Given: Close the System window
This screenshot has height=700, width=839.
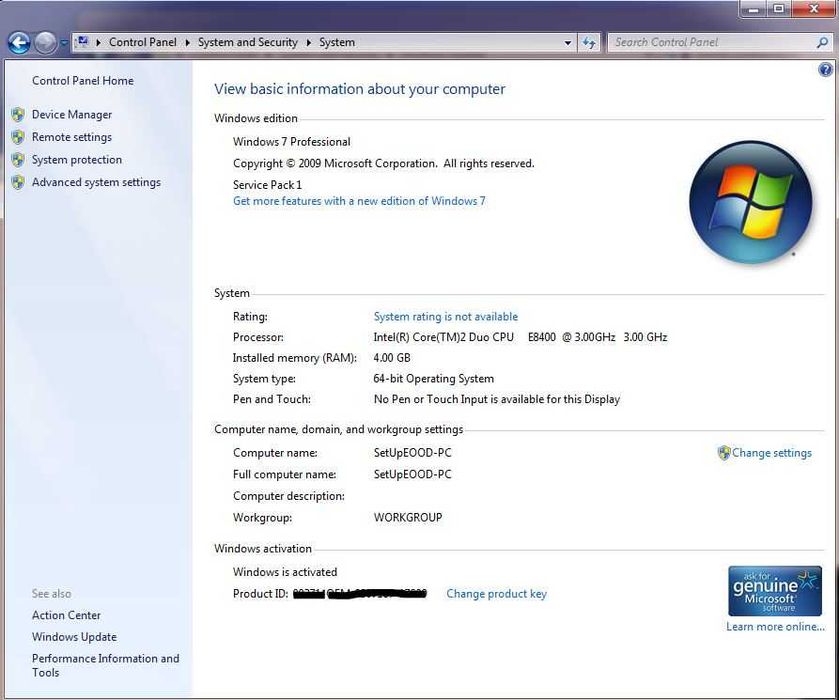Looking at the screenshot, I should coord(813,9).
